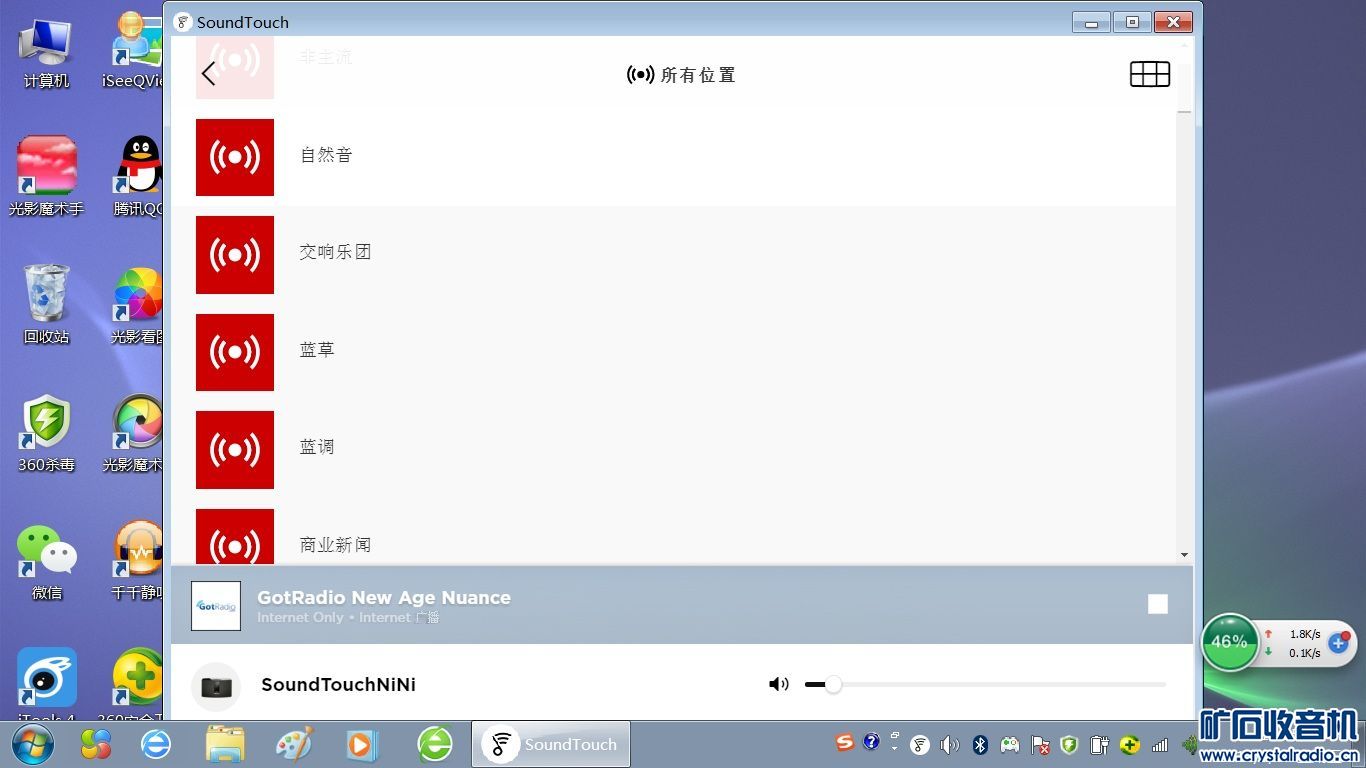Close the SoundTouch window
This screenshot has width=1366, height=768.
[1173, 22]
